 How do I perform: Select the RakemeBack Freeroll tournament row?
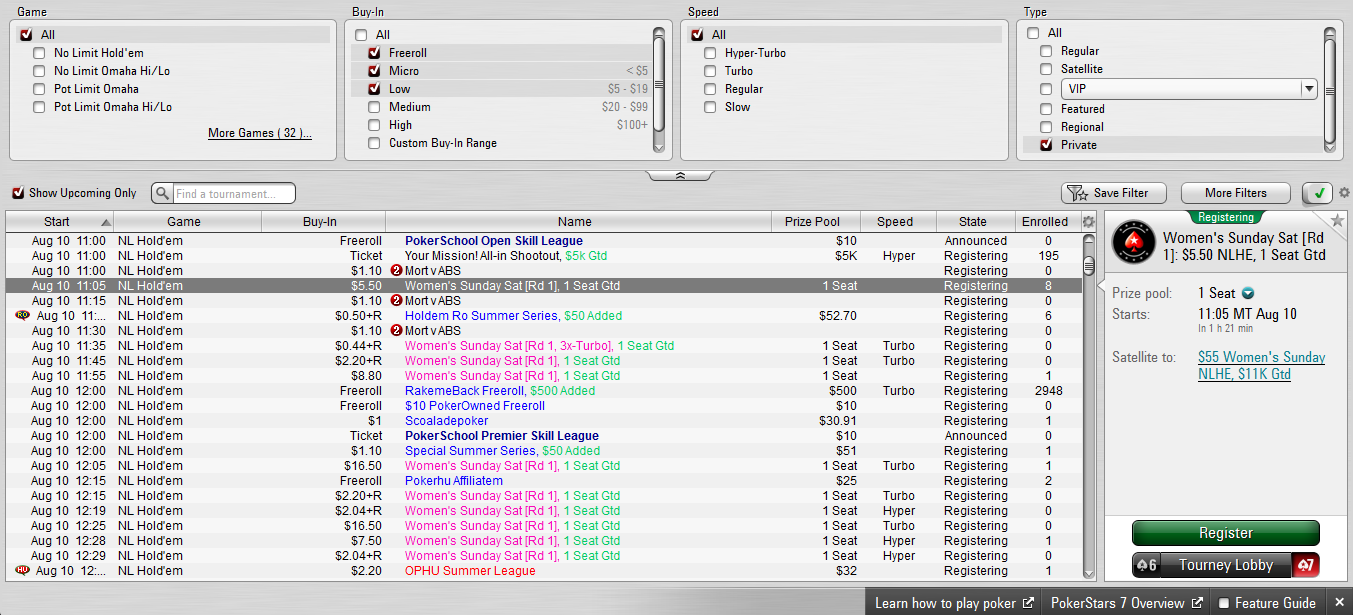point(544,391)
